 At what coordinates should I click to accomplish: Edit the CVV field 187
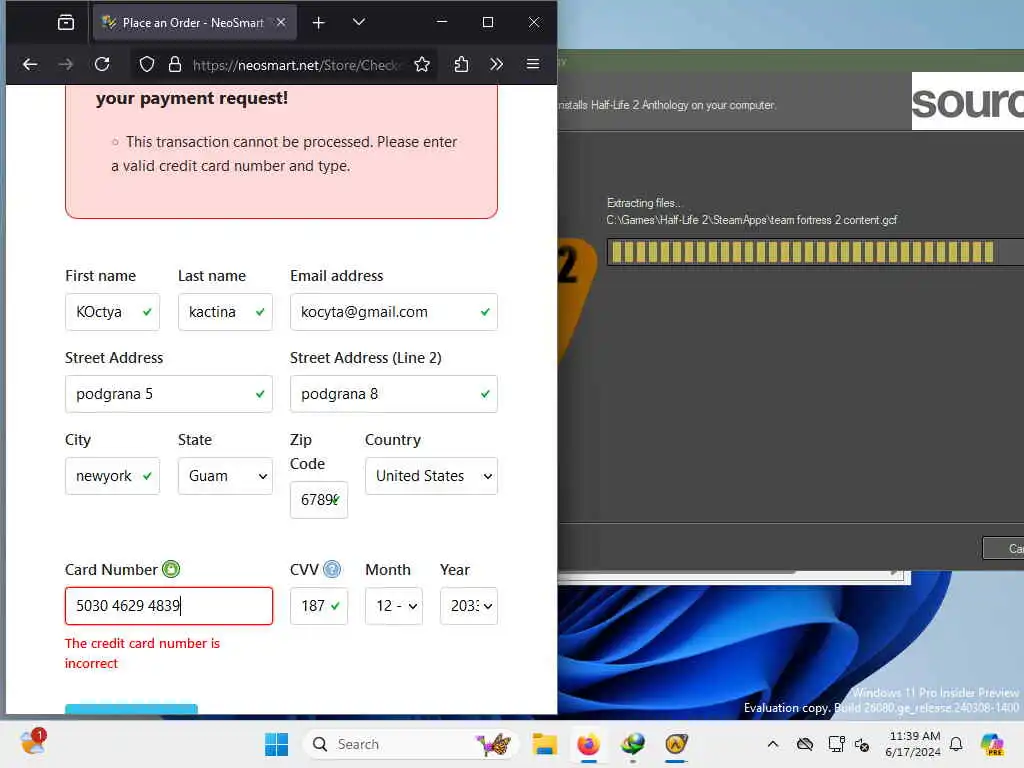tap(319, 606)
